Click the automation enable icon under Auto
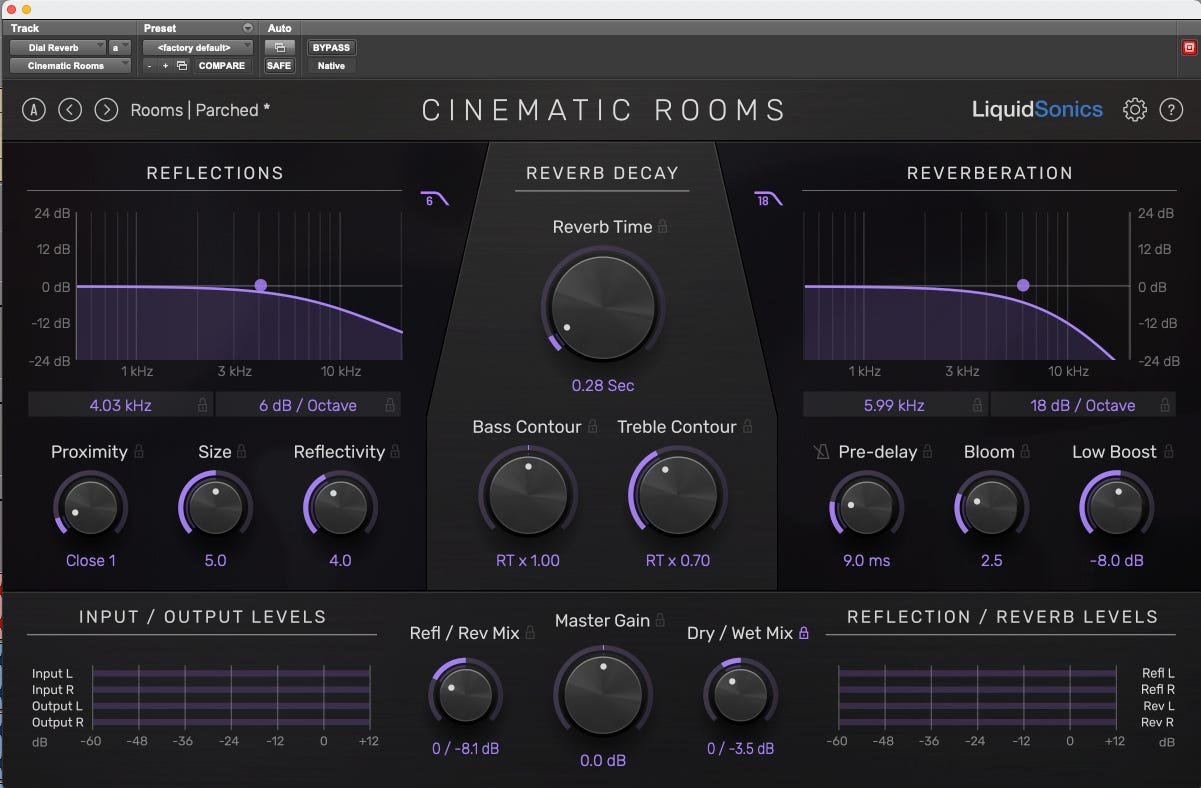1201x788 pixels. 279,47
